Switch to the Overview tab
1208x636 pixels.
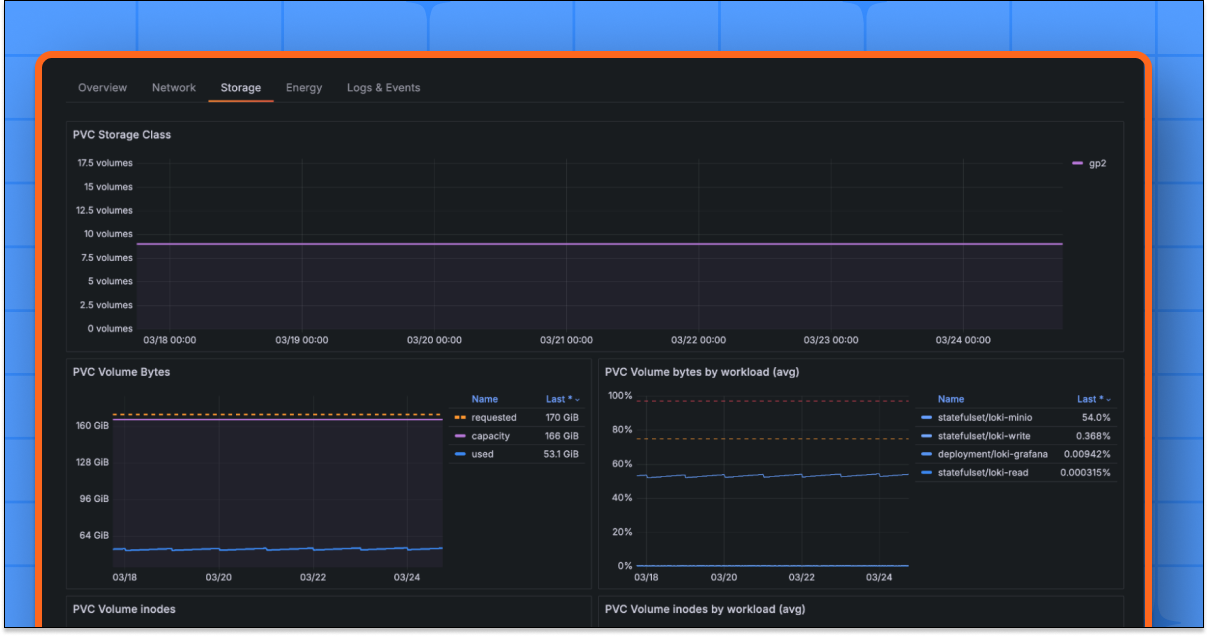pyautogui.click(x=102, y=87)
